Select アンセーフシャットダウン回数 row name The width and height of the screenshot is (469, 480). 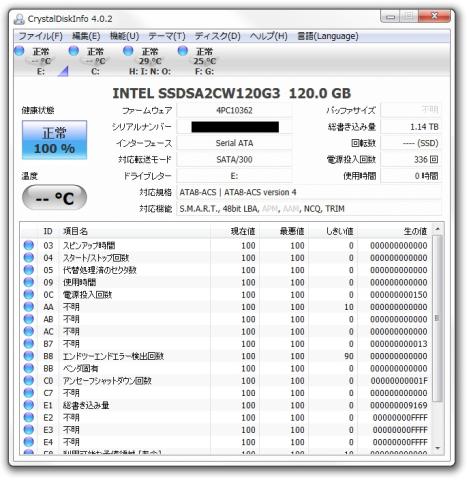pos(107,381)
